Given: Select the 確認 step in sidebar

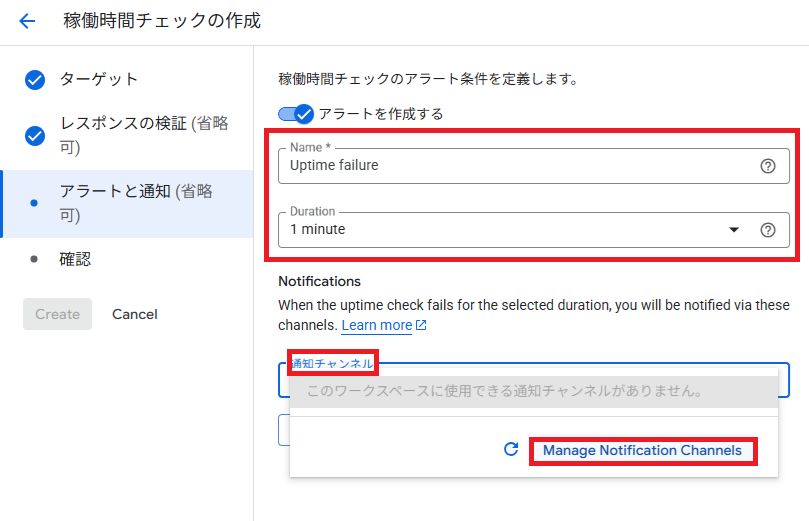Looking at the screenshot, I should (75, 259).
